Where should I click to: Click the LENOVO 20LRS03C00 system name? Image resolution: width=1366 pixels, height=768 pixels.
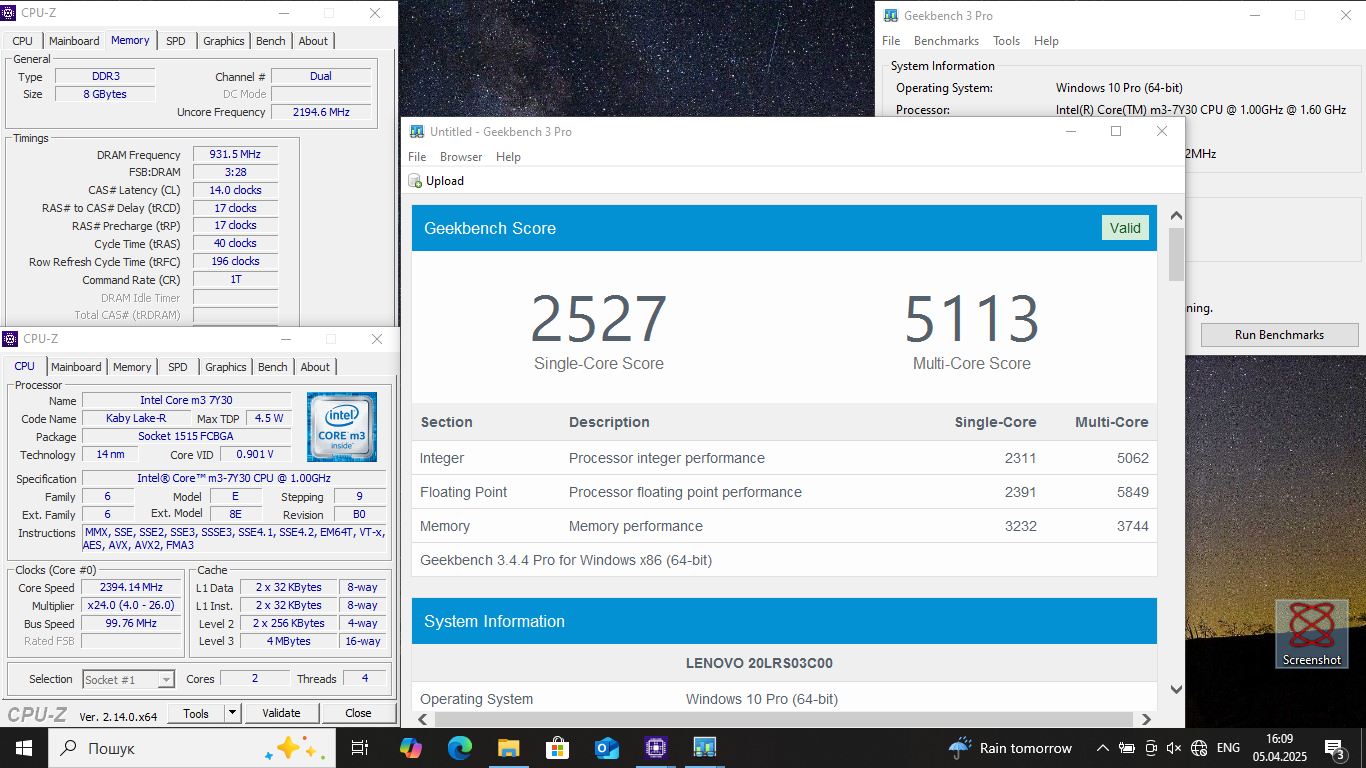click(x=759, y=663)
